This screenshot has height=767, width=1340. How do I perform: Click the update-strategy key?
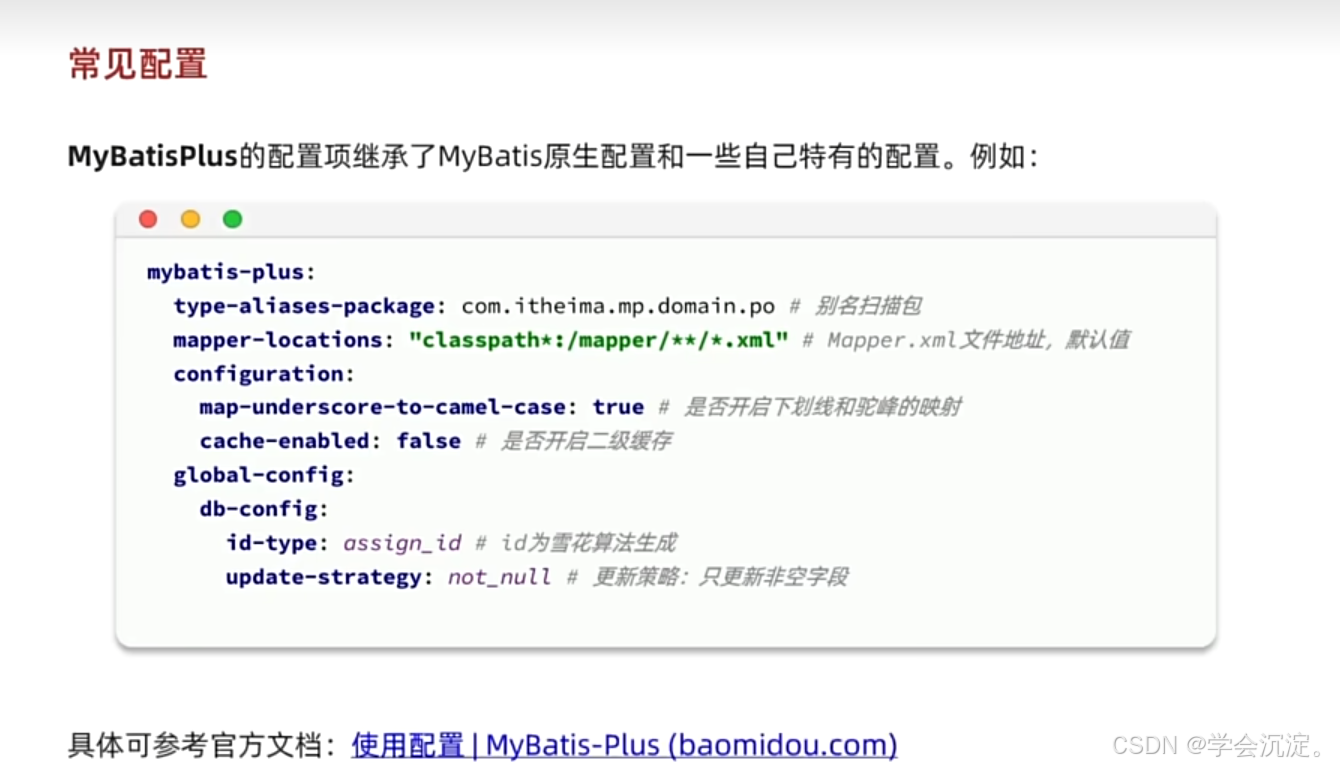tap(330, 577)
